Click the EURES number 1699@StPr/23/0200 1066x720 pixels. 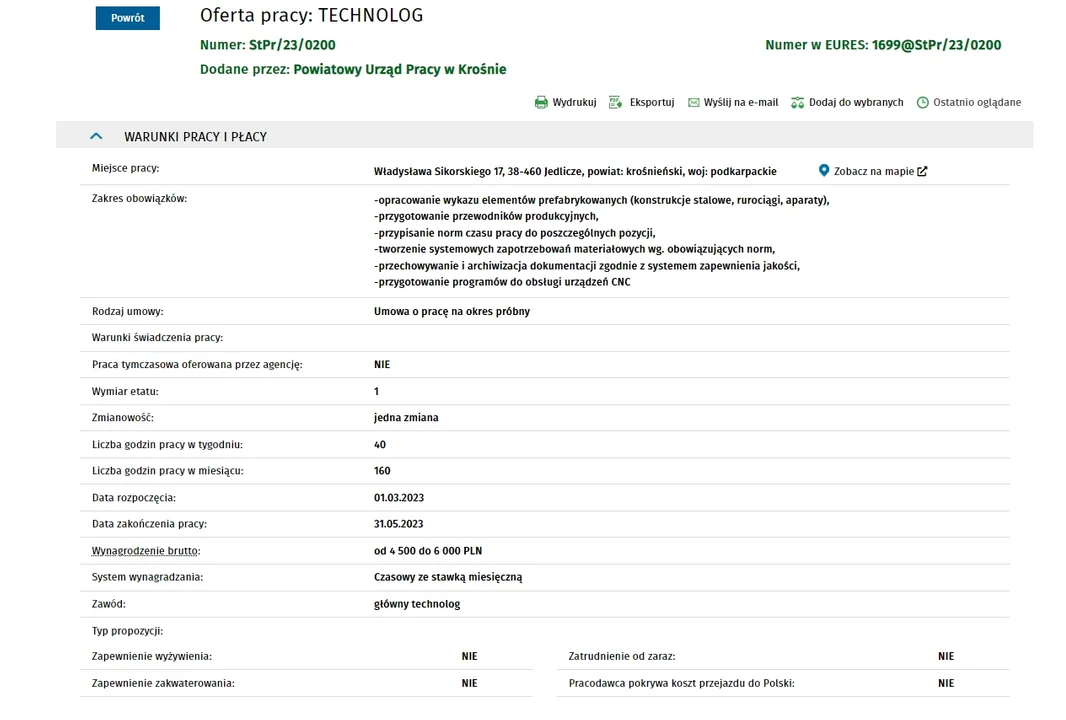pyautogui.click(x=936, y=45)
